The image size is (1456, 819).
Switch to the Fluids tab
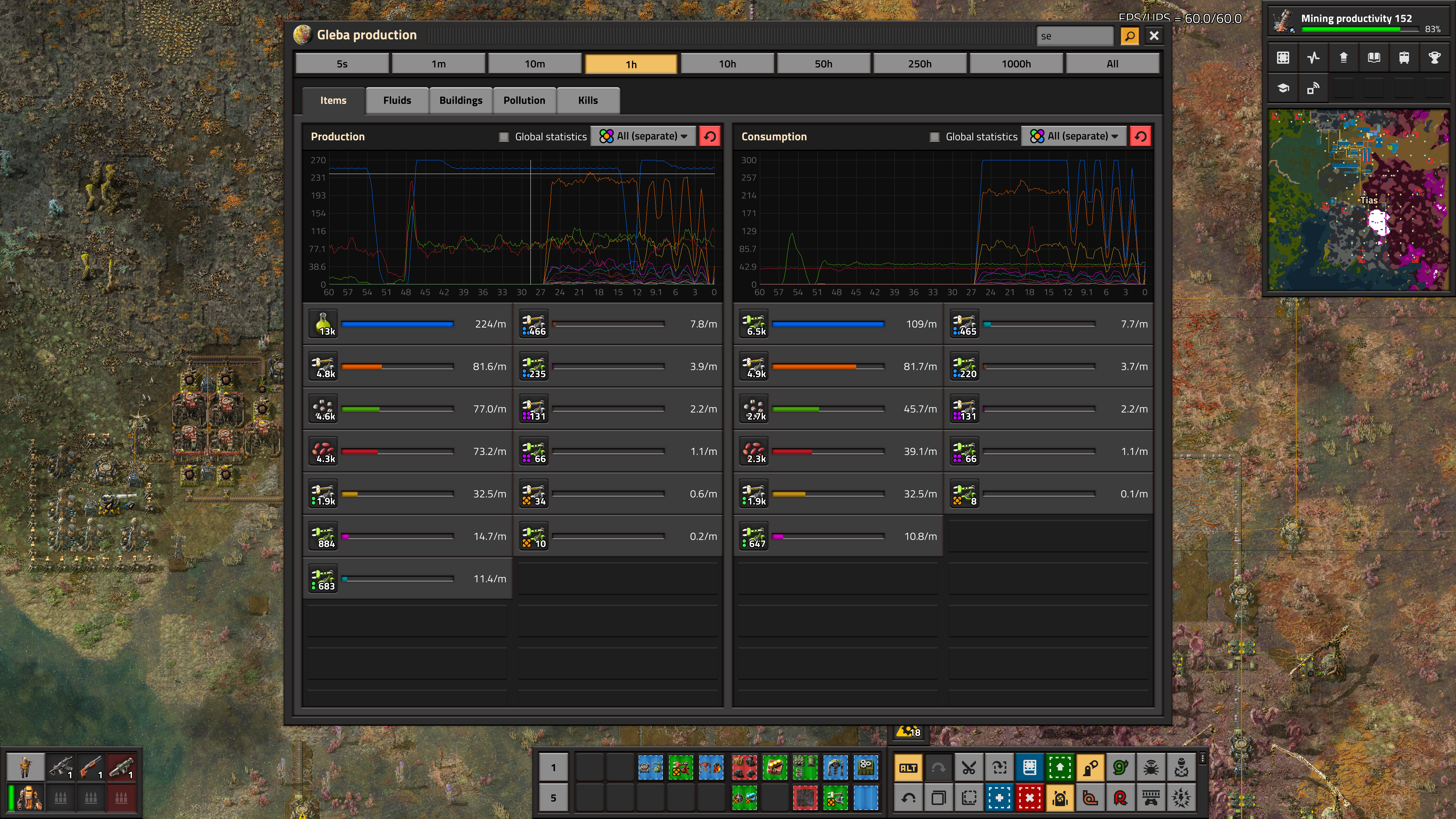tap(397, 100)
